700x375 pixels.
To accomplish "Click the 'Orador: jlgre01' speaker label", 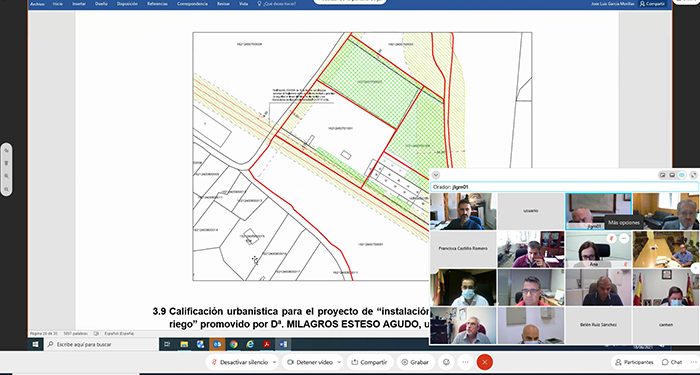I will tap(450, 187).
